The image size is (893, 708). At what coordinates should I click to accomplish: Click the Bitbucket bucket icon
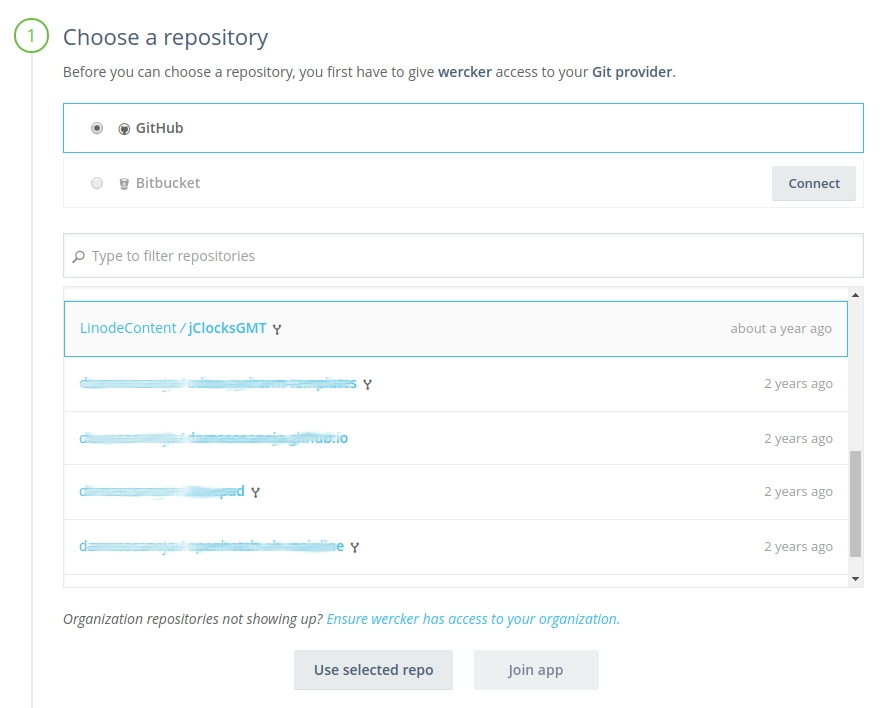pyautogui.click(x=122, y=183)
